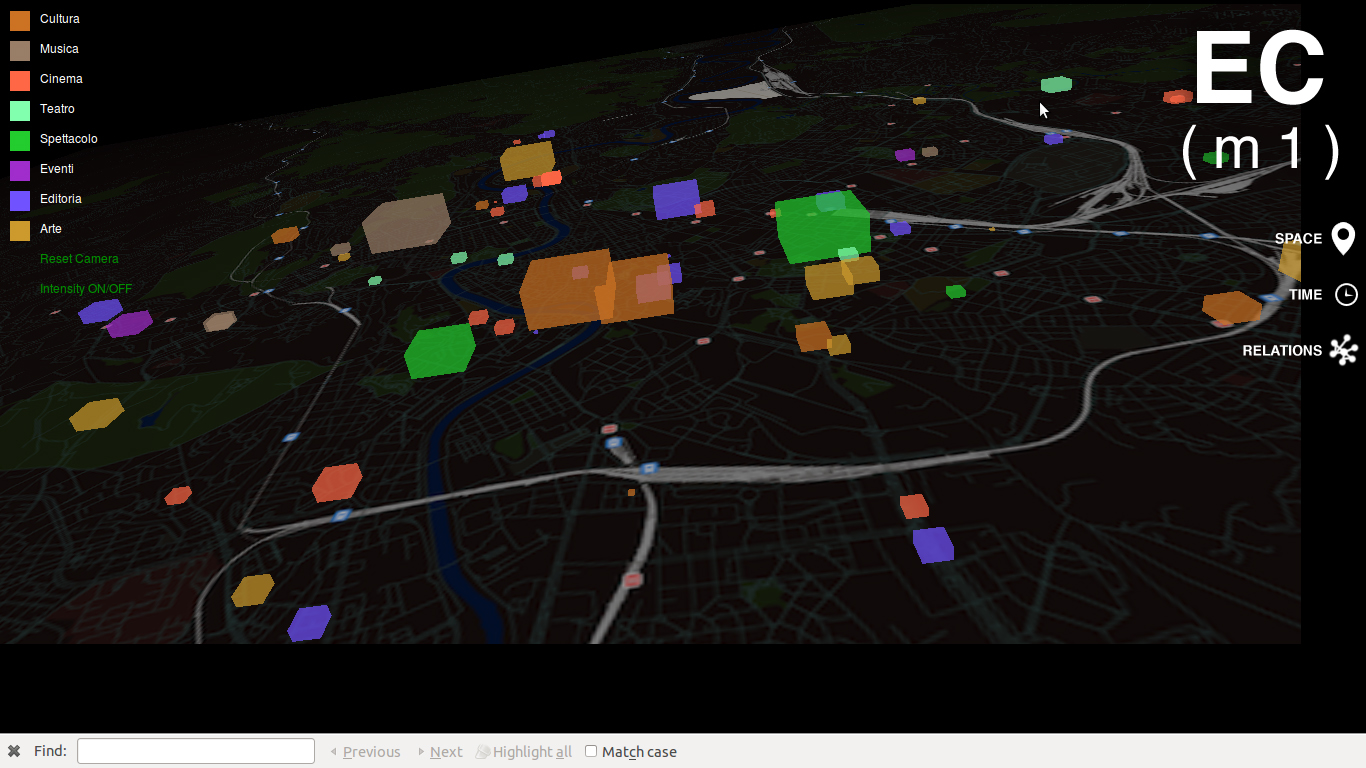Image resolution: width=1366 pixels, height=768 pixels.
Task: Toggle the Match case checkbox
Action: point(591,751)
